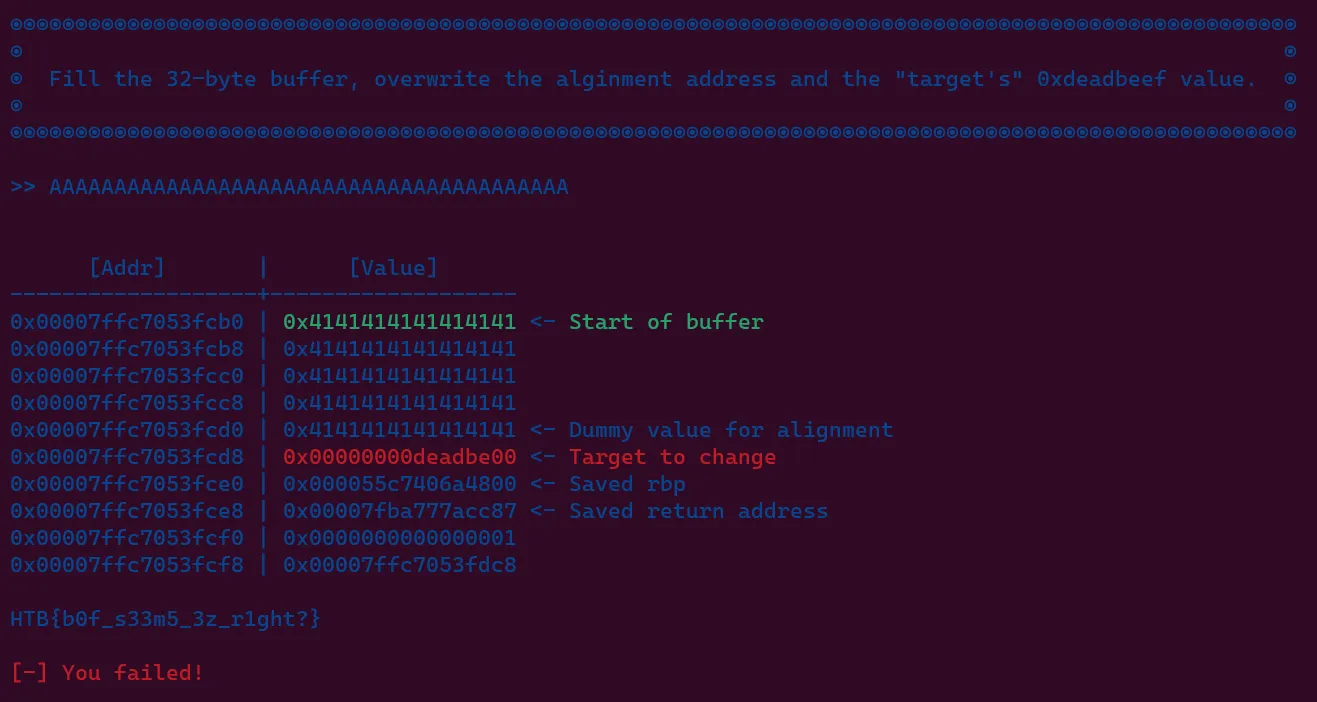Click the HTB flag text
The height and width of the screenshot is (702, 1317).
pyautogui.click(x=165, y=619)
